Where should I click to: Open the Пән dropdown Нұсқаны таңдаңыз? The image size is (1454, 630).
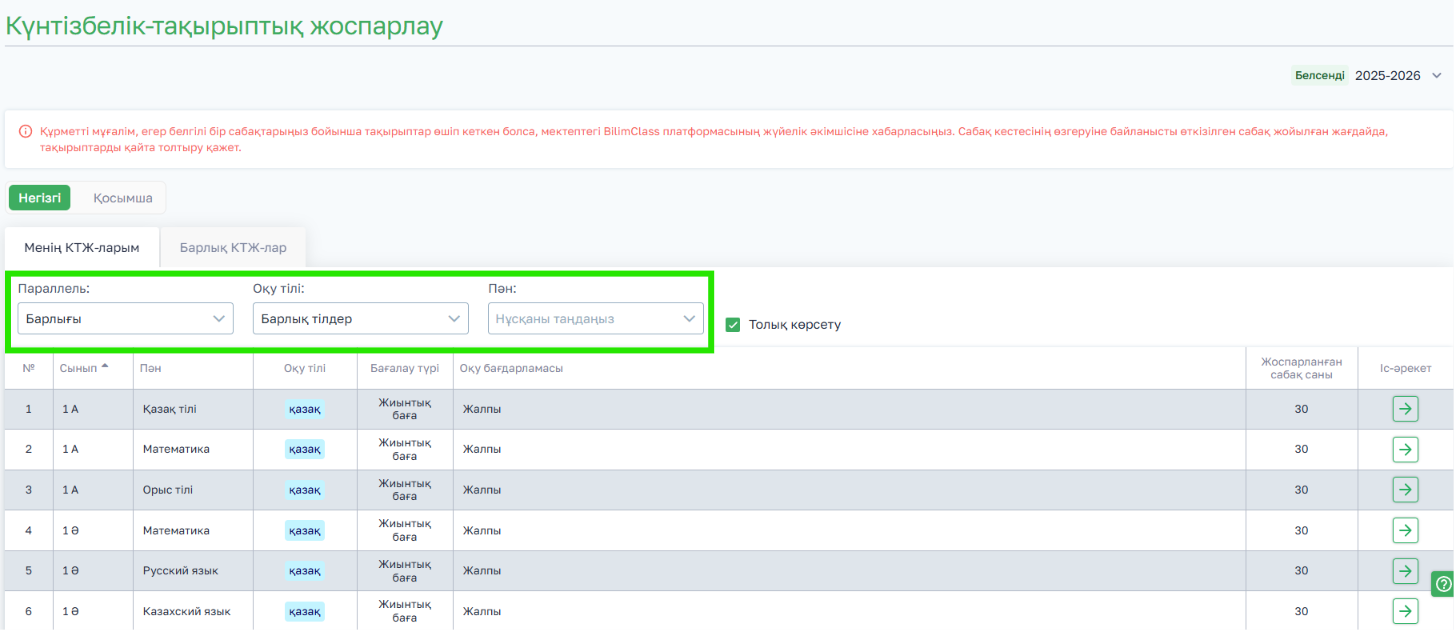click(596, 319)
